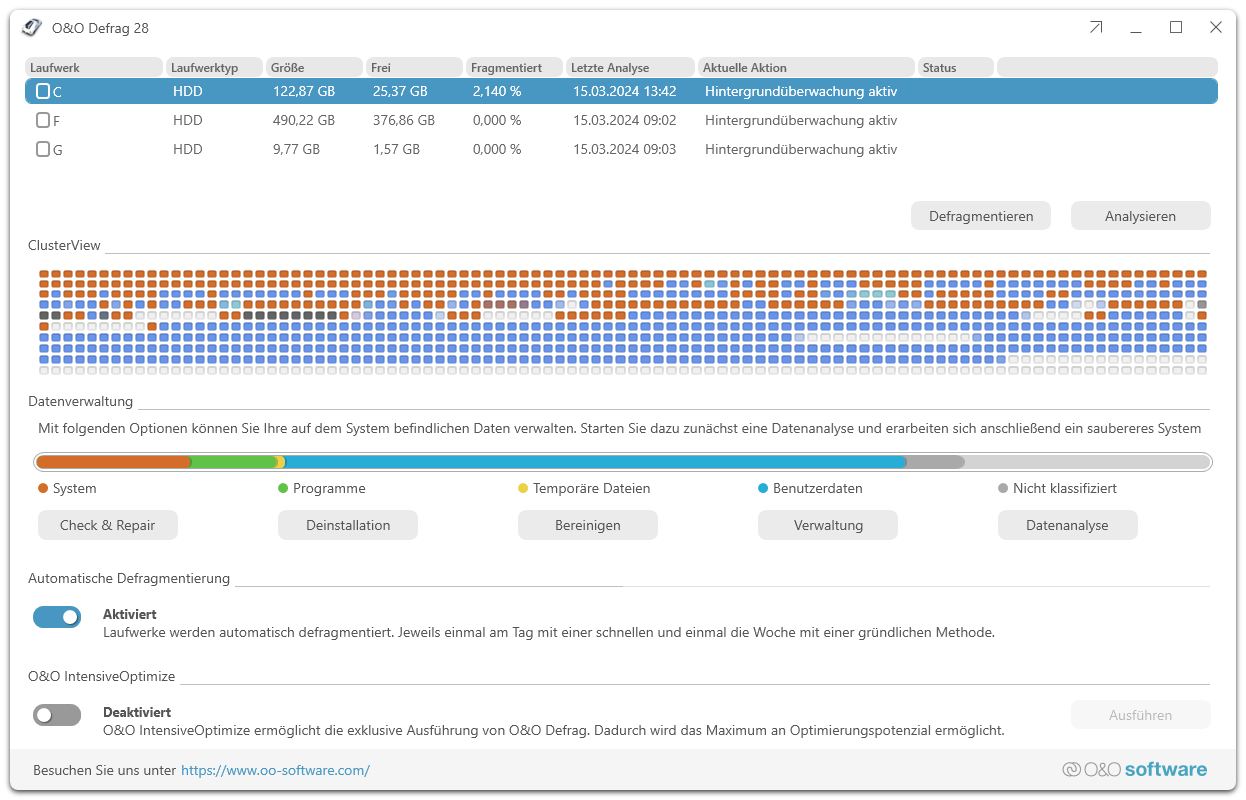Click the O&O software logo in the footer

1135,769
